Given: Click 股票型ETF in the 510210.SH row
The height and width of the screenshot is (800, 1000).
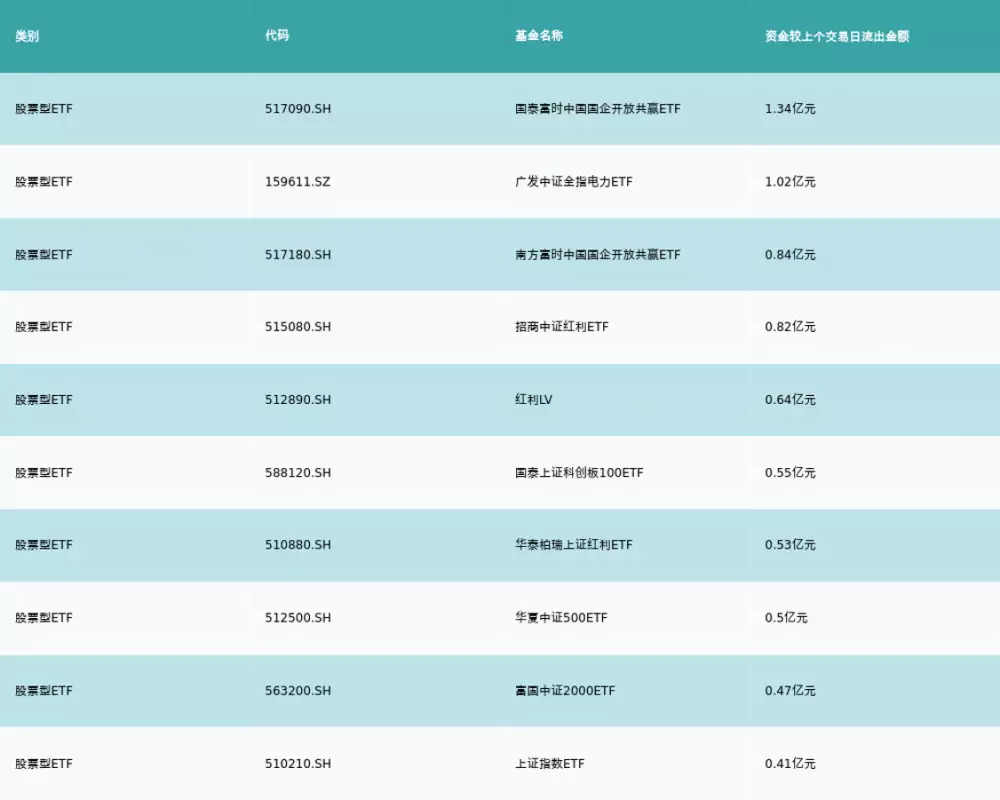Looking at the screenshot, I should tap(44, 764).
